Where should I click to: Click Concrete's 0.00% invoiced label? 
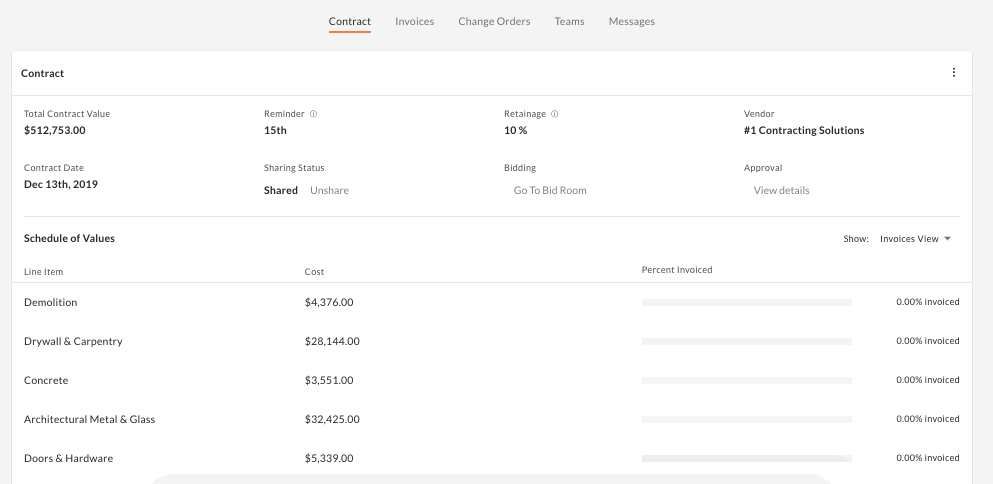coord(928,380)
